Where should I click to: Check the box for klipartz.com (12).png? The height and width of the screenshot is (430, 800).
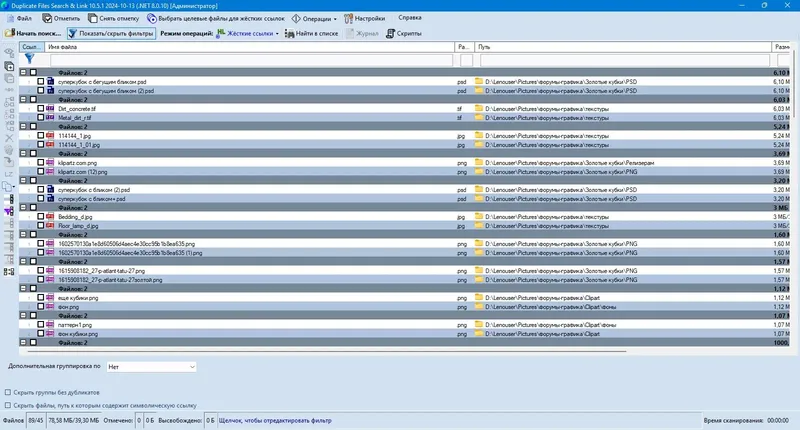coord(40,172)
